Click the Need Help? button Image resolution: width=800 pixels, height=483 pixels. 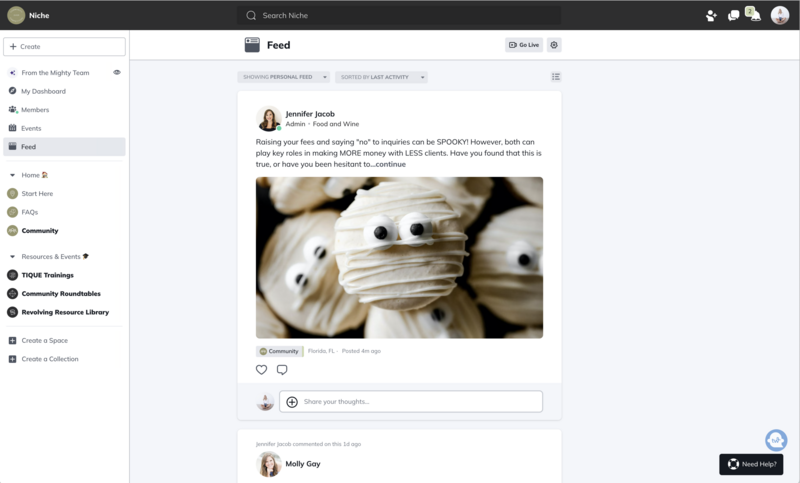pyautogui.click(x=750, y=464)
